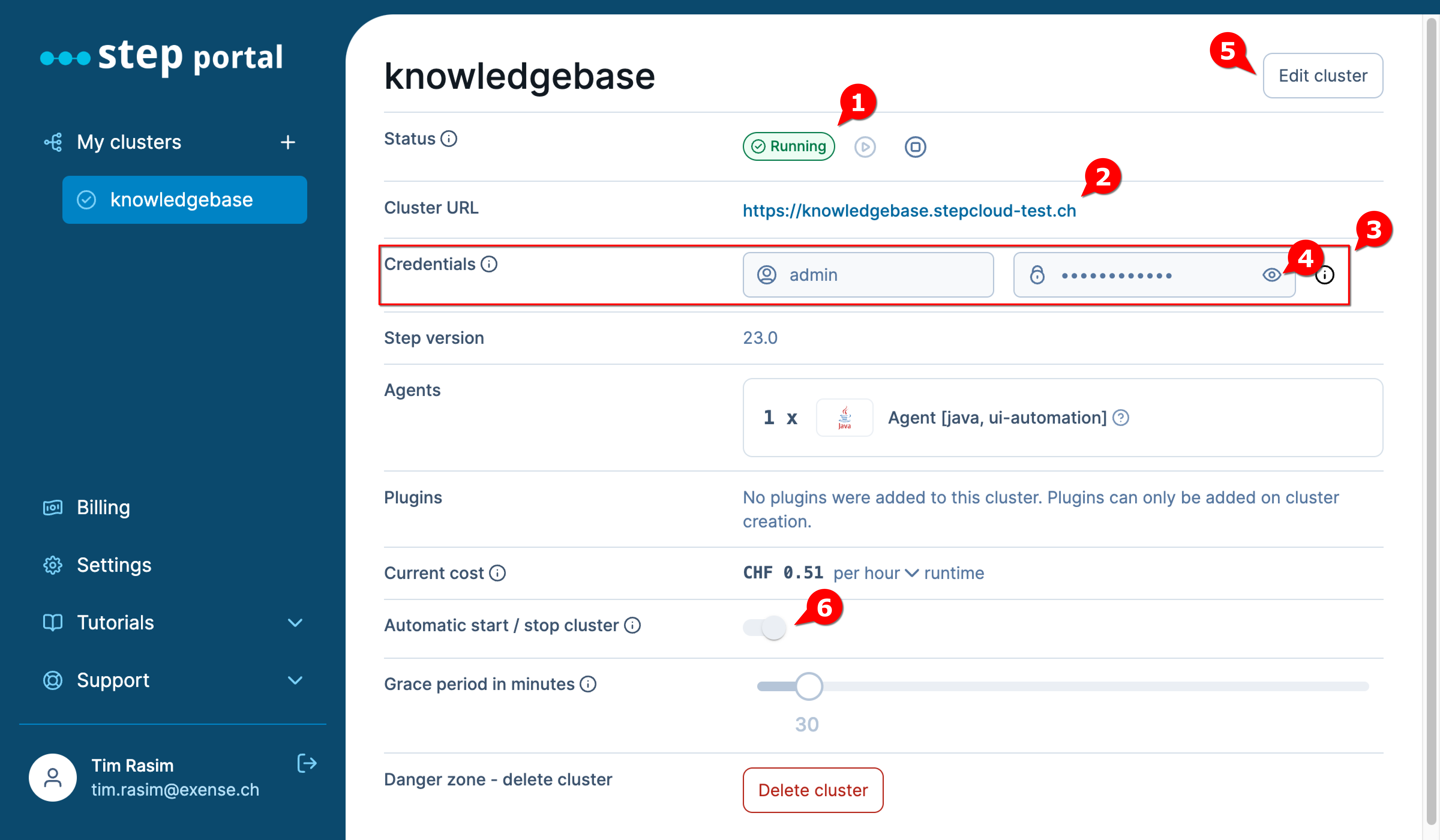The width and height of the screenshot is (1440, 840).
Task: Expand the Tutorials section
Action: tap(295, 623)
